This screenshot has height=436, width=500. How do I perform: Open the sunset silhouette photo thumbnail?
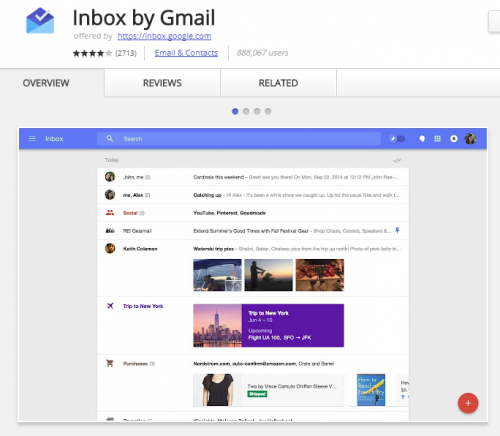point(269,275)
